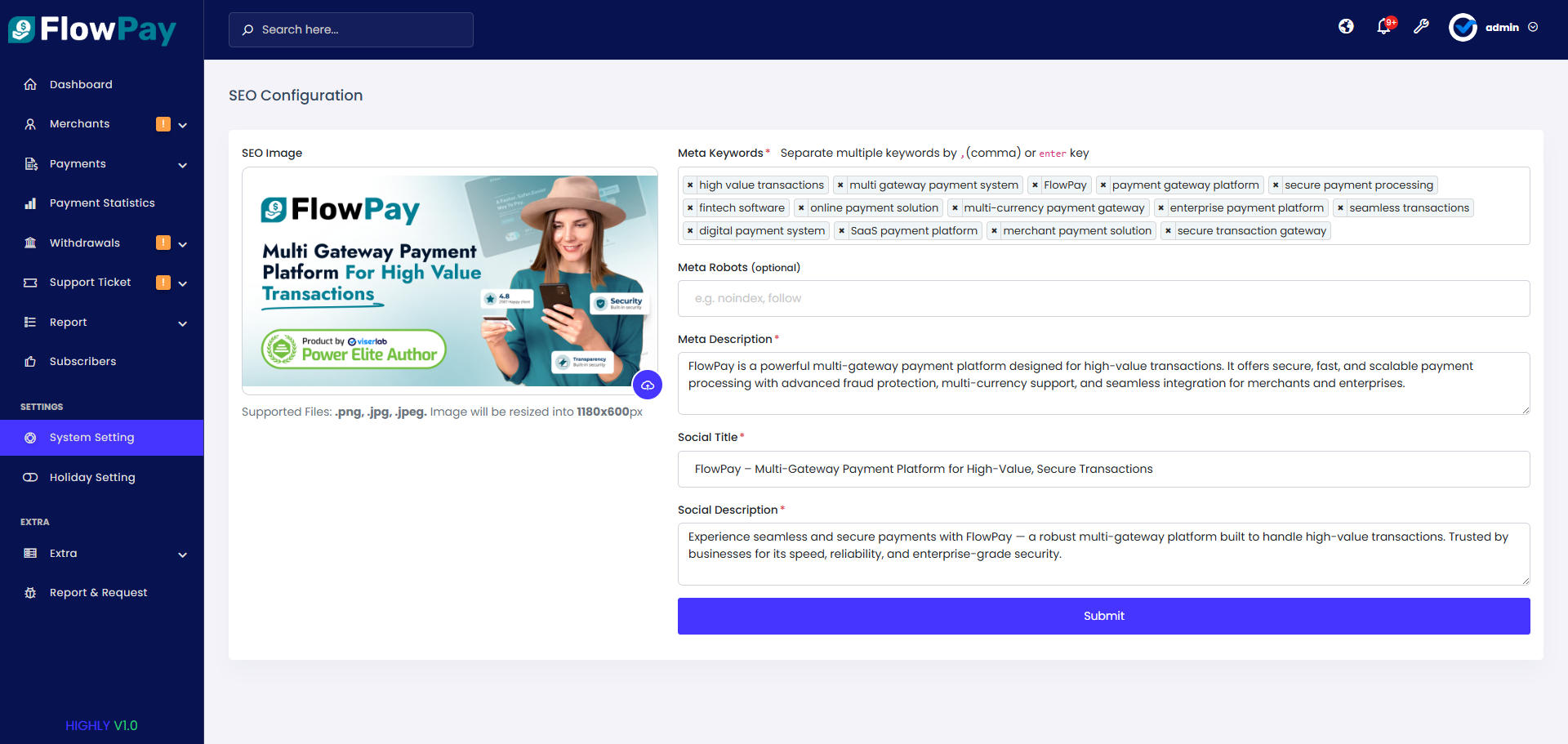Click the 'Supported Files' hint text
Screen dimensions: 1568x744
[442, 412]
